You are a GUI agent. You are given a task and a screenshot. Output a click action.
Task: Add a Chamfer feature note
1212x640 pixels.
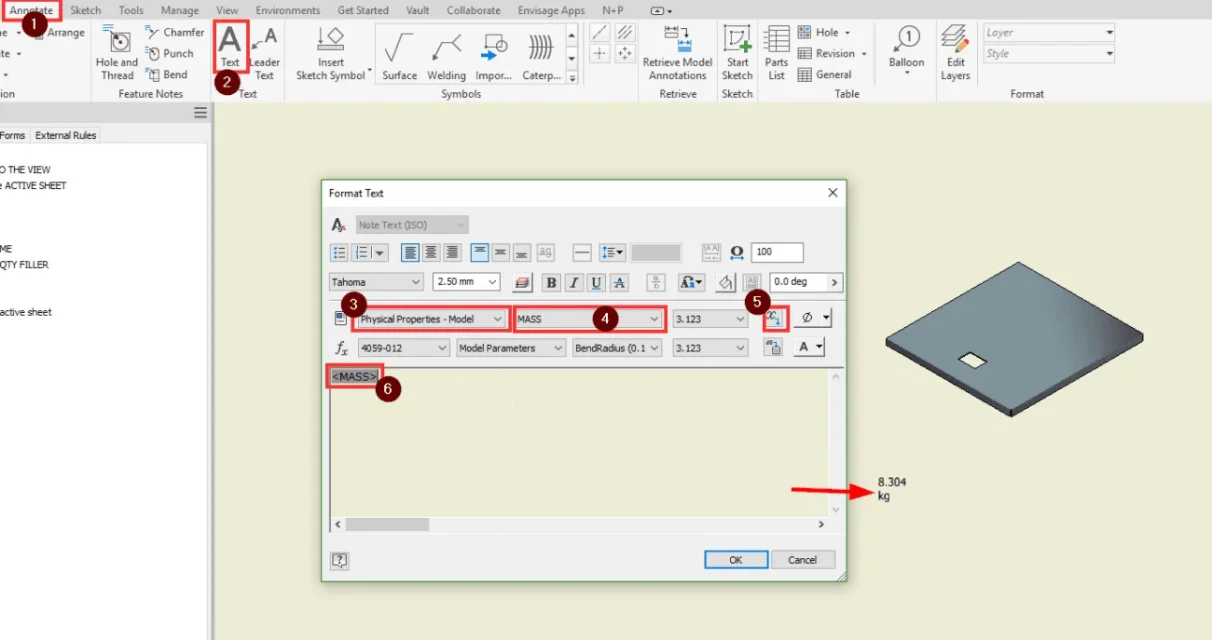tap(175, 32)
